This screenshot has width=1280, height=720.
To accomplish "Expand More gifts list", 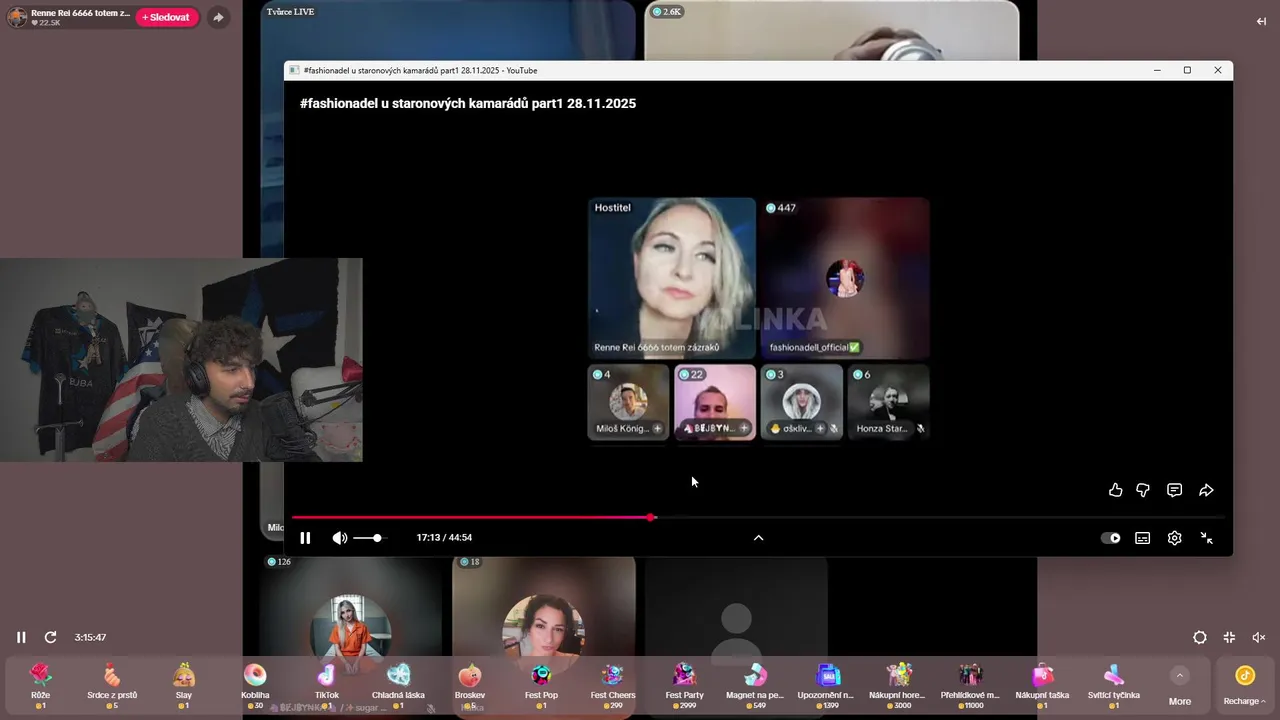I will click(x=1180, y=686).
